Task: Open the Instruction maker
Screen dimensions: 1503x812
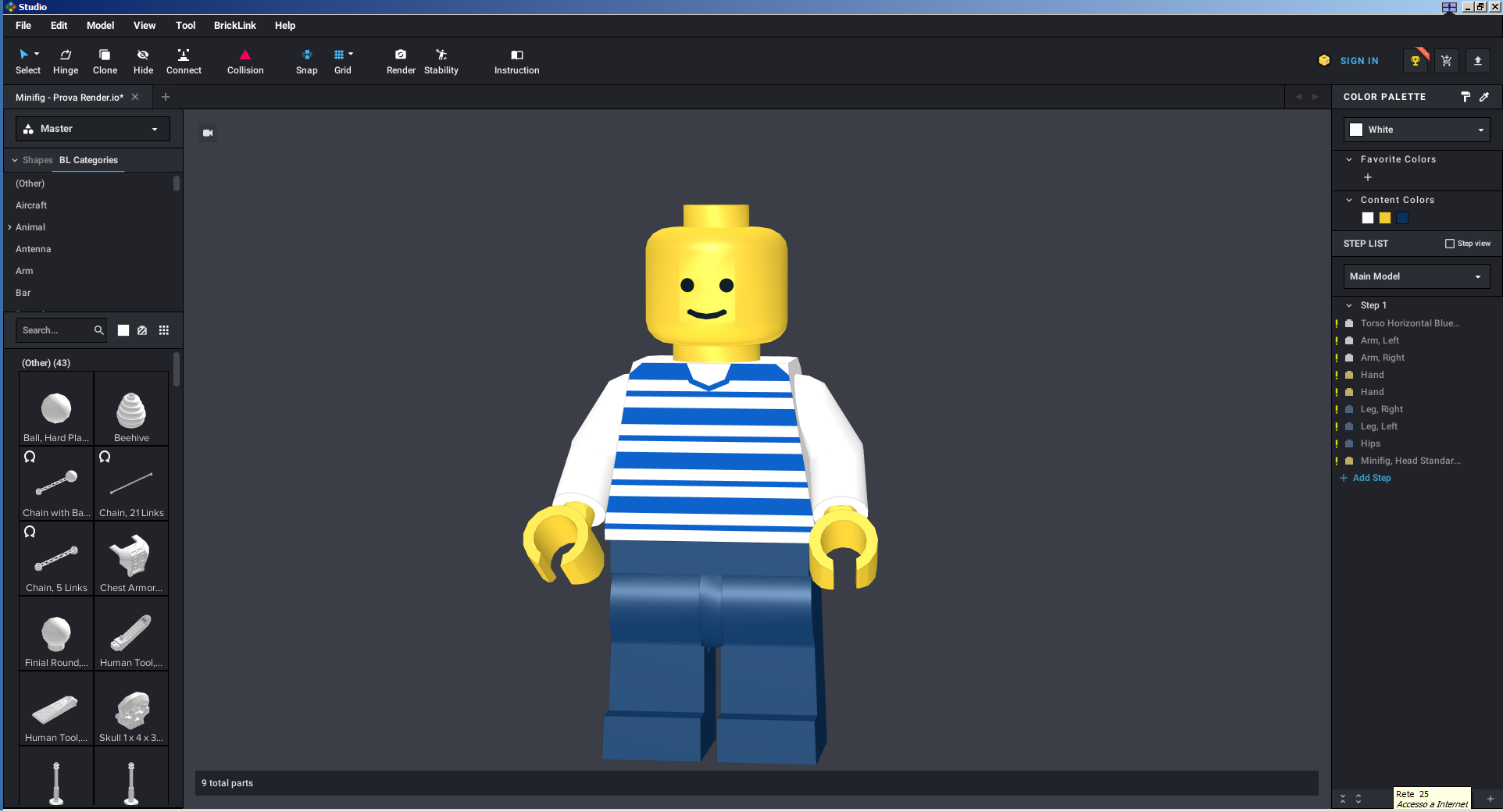Action: (x=516, y=62)
